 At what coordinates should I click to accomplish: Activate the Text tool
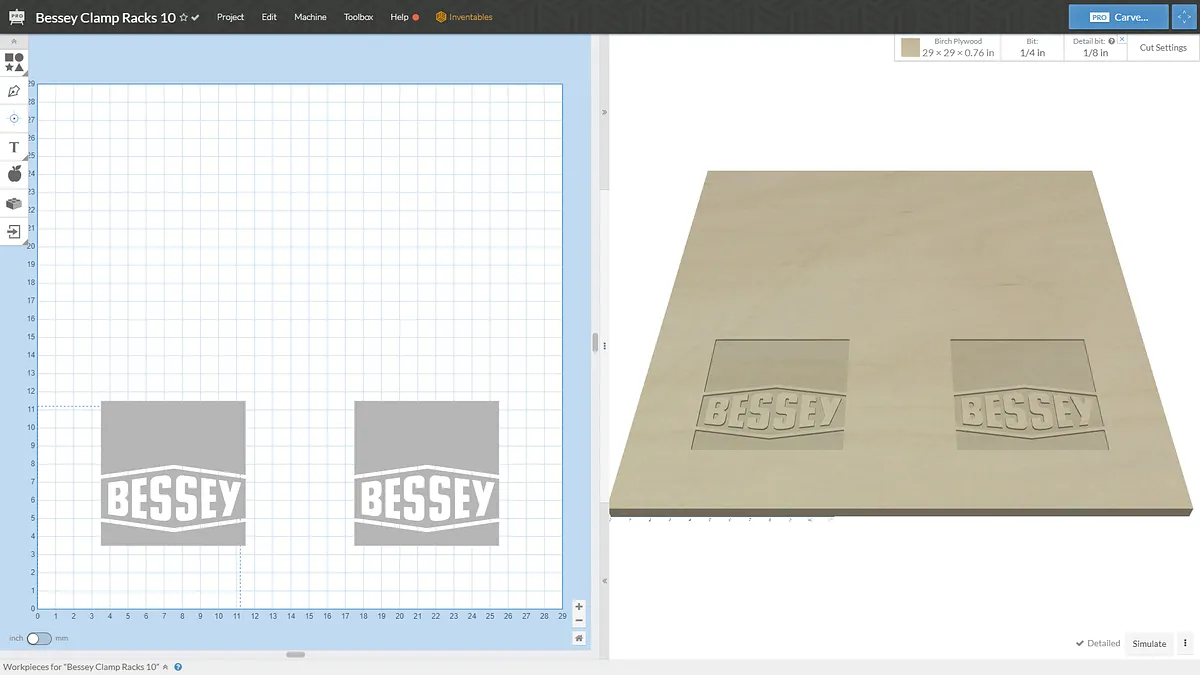pyautogui.click(x=14, y=147)
